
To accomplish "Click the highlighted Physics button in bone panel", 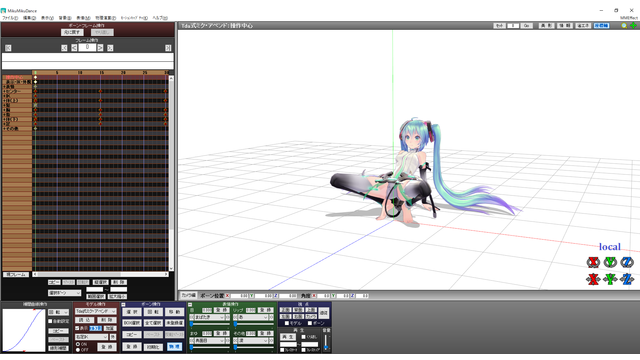I will 175,346.
